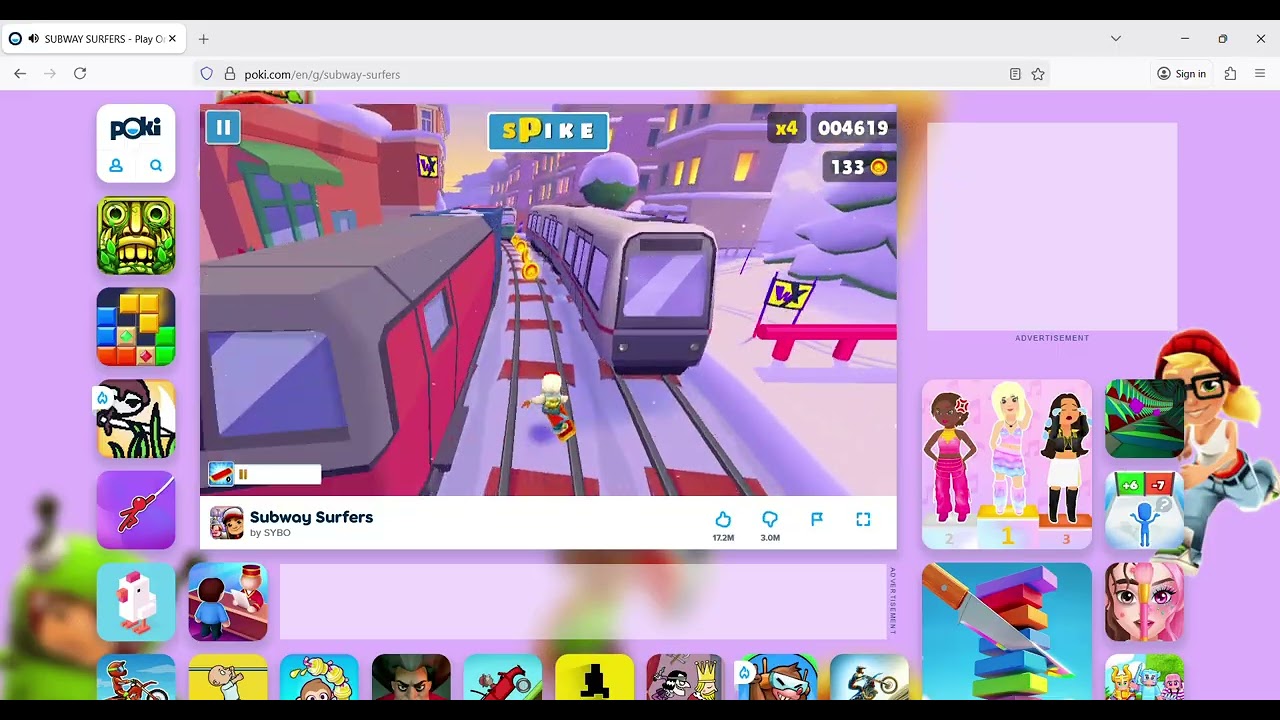Viewport: 1280px width, 720px height.
Task: Open the Poki profile icon
Action: (x=116, y=166)
